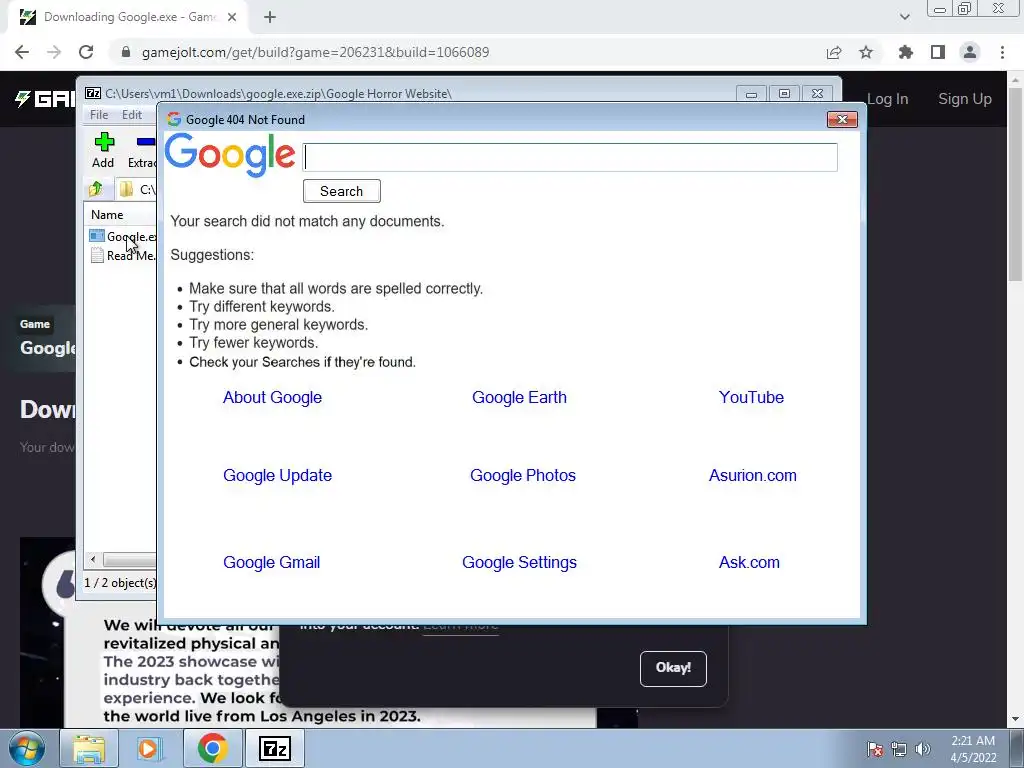Focus the Google search text field
The width and height of the screenshot is (1024, 768).
click(570, 157)
